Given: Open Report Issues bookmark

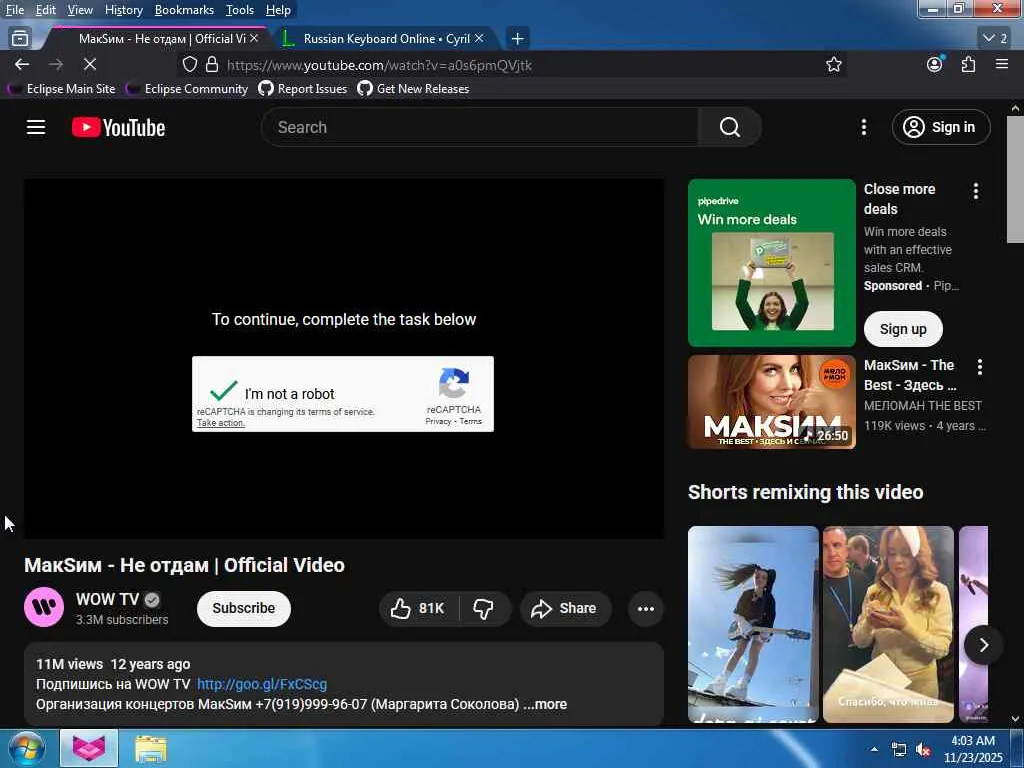Looking at the screenshot, I should pyautogui.click(x=303, y=89).
